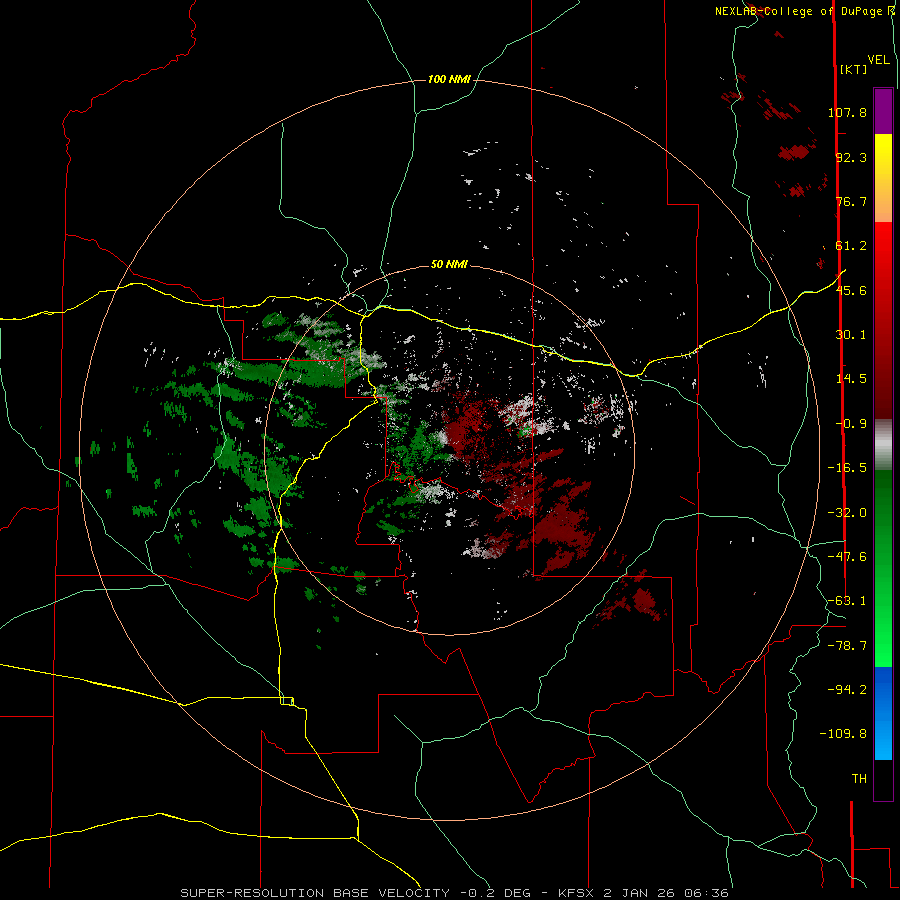This screenshot has height=900, width=900.
Task: Click the 92.3 legend value
Action: (851, 157)
